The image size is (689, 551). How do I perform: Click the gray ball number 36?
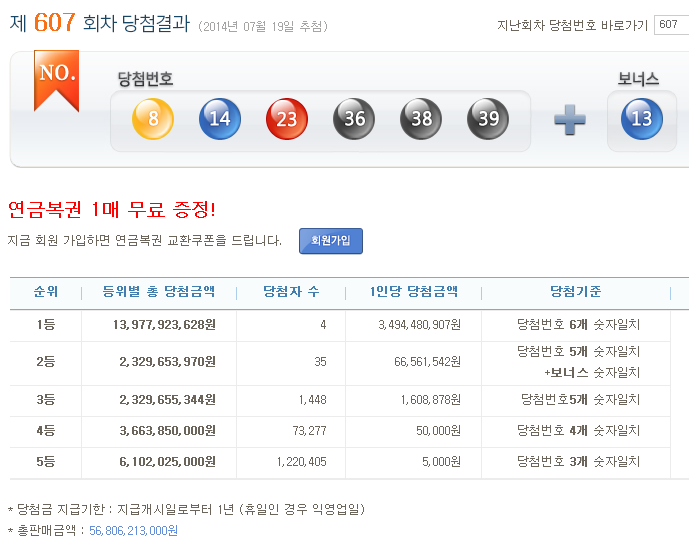point(354,119)
